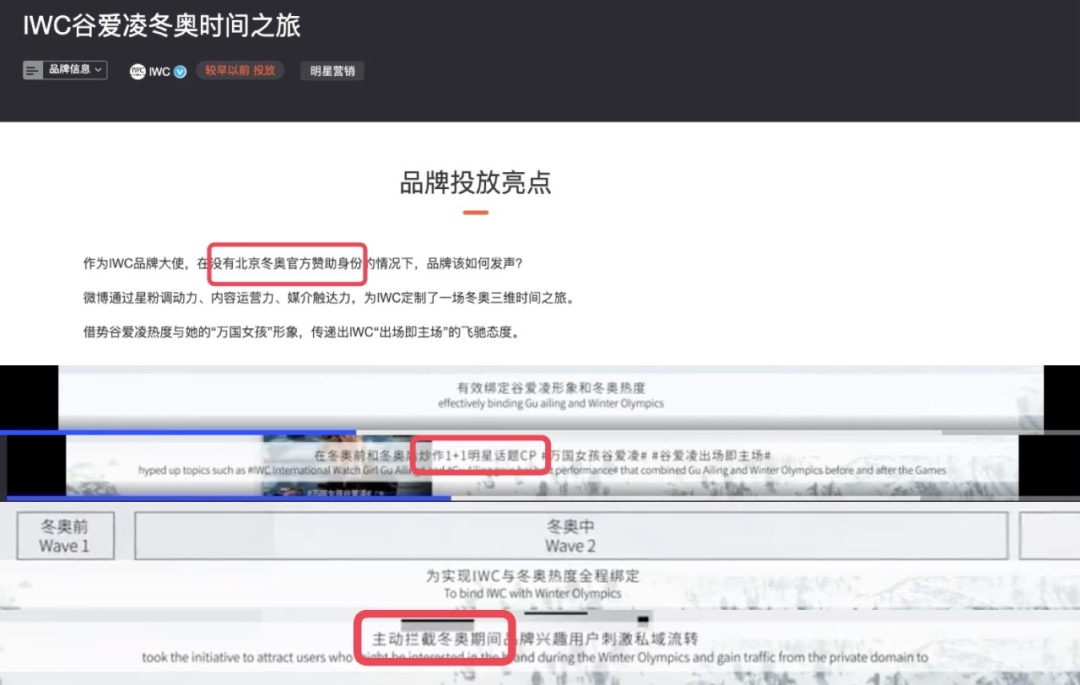This screenshot has height=685, width=1080.
Task: Click the 品牌投放亮点 section heading
Action: pyautogui.click(x=475, y=182)
